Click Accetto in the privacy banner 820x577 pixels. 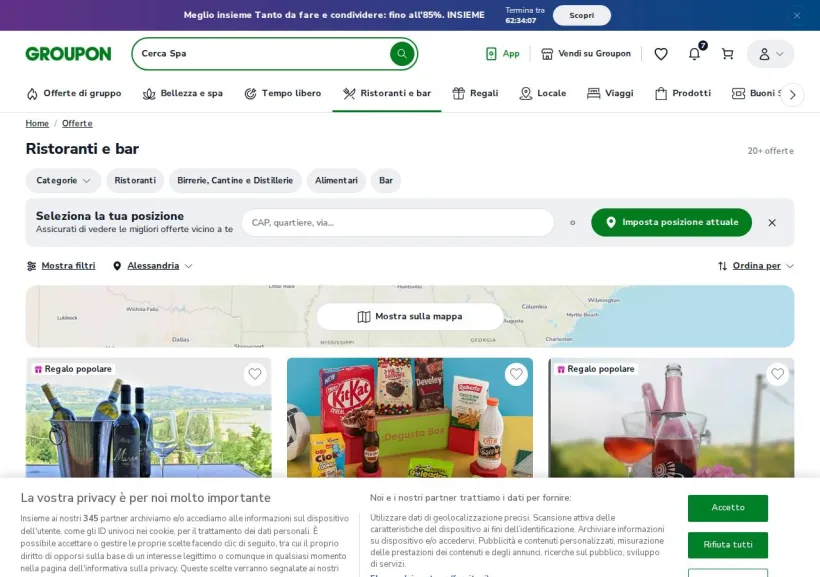[x=728, y=508]
